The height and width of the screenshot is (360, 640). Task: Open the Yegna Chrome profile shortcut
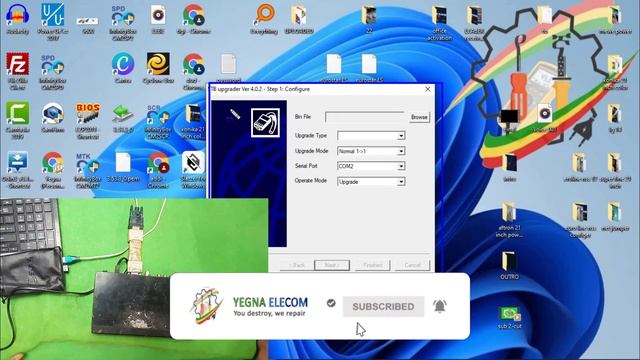point(53,162)
